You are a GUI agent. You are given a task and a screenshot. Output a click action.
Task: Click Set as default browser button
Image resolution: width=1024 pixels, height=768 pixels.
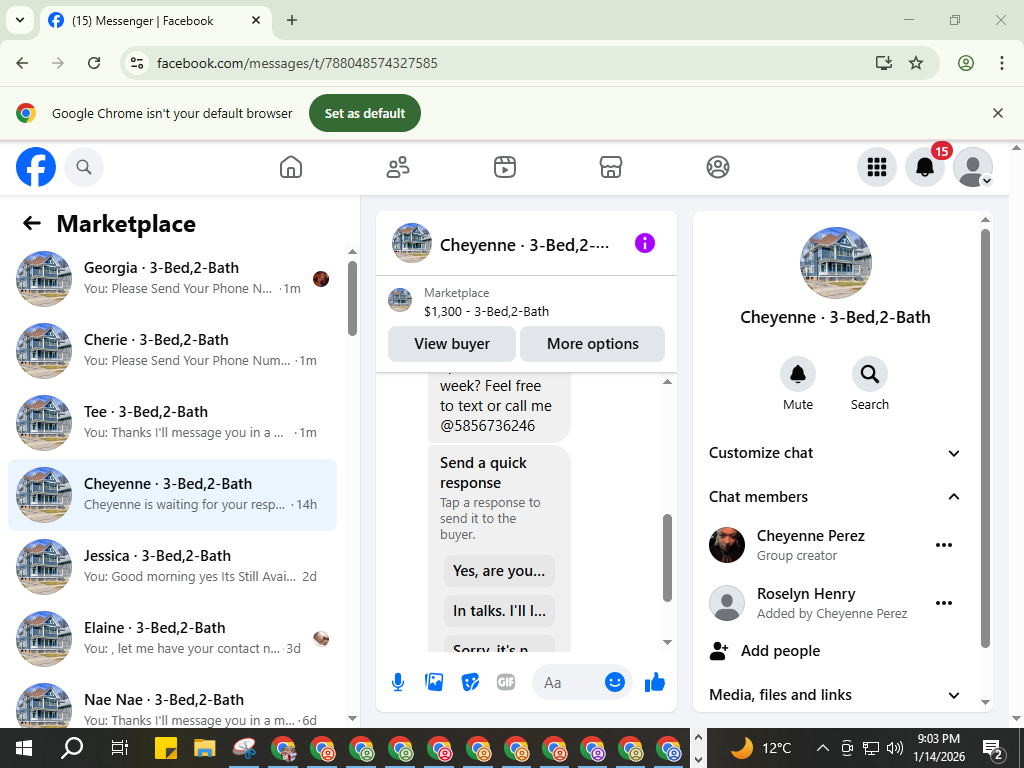pyautogui.click(x=365, y=113)
